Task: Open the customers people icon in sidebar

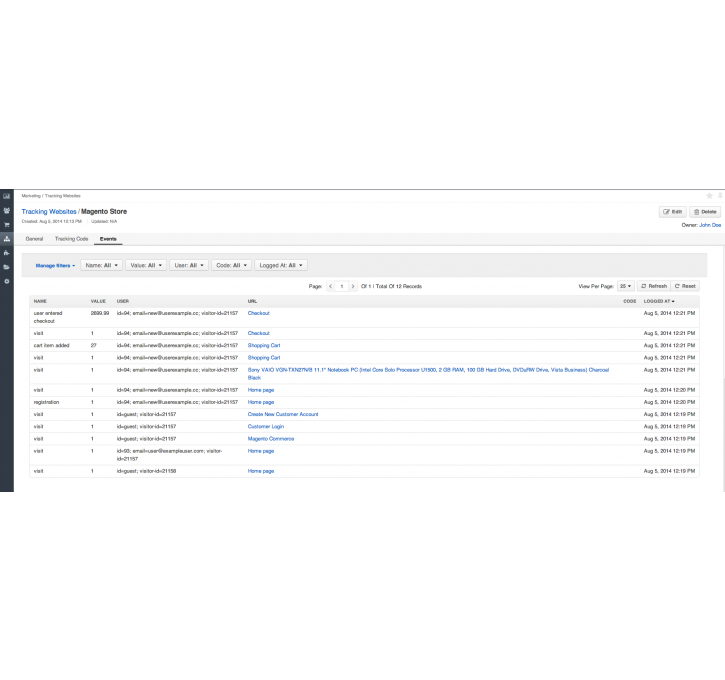Action: tap(6, 211)
